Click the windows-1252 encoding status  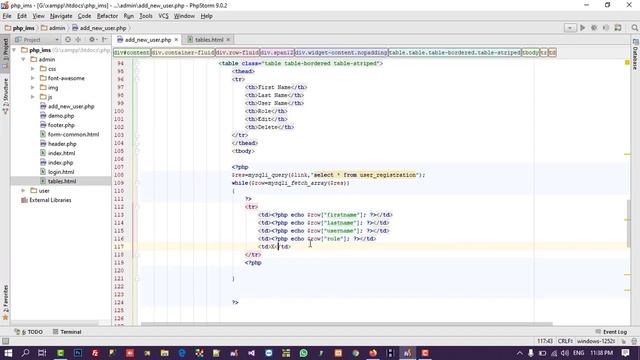[596, 341]
